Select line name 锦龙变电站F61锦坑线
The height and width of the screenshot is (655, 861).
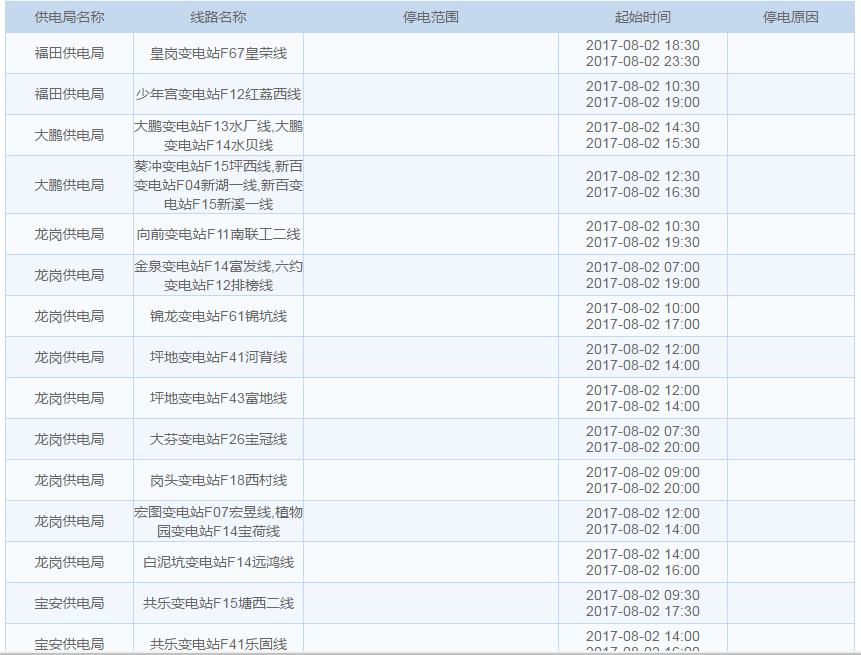(219, 316)
